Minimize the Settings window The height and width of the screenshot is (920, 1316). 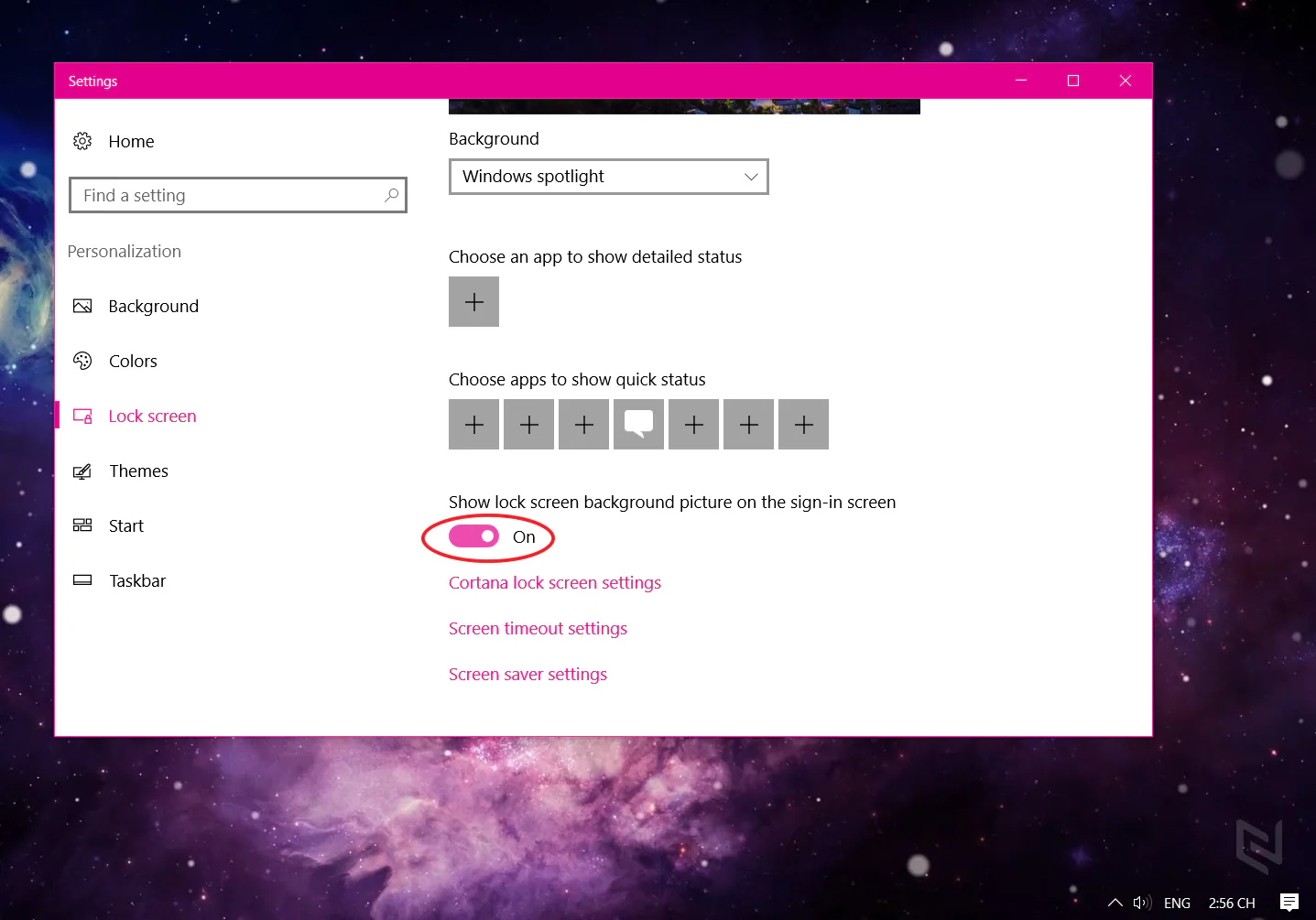pyautogui.click(x=1021, y=81)
